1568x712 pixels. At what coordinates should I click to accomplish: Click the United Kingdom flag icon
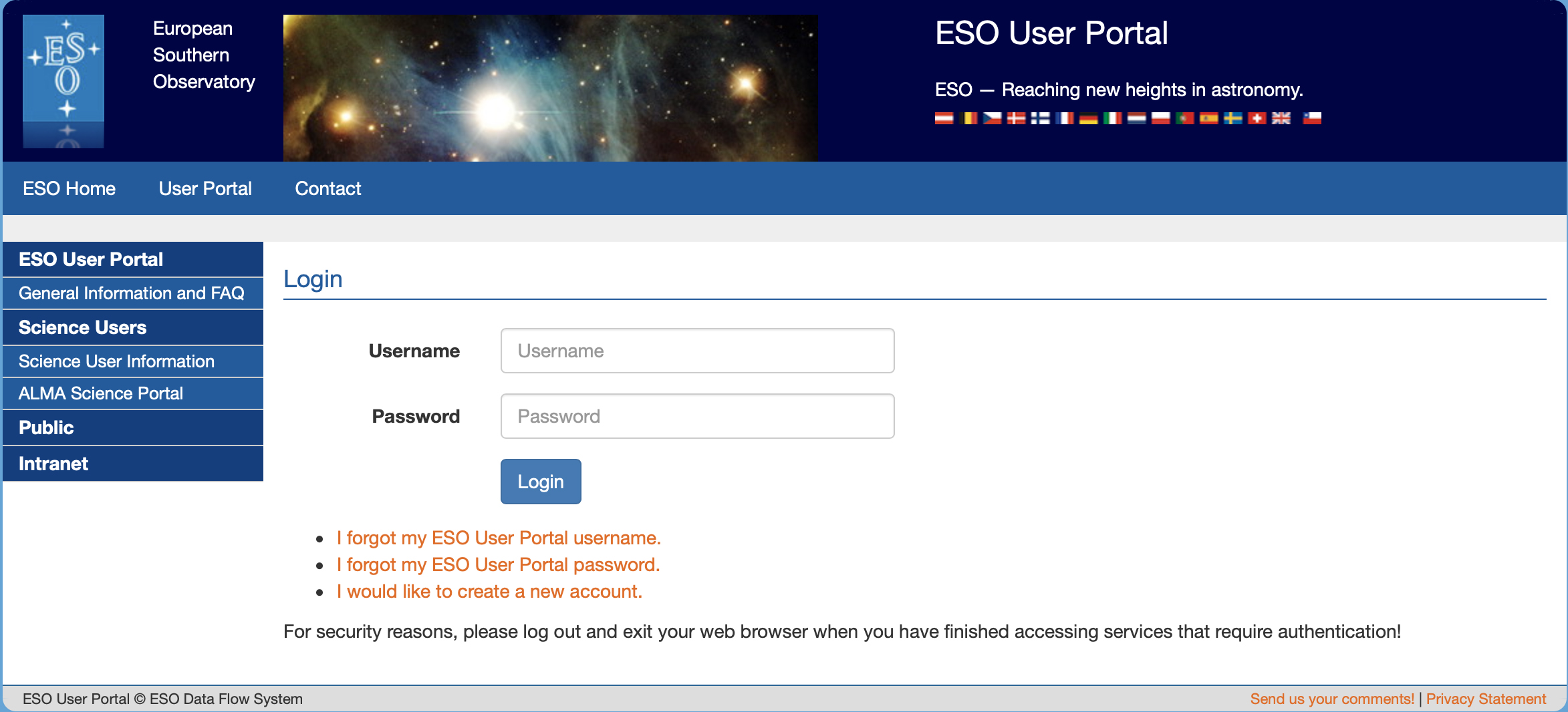1281,118
